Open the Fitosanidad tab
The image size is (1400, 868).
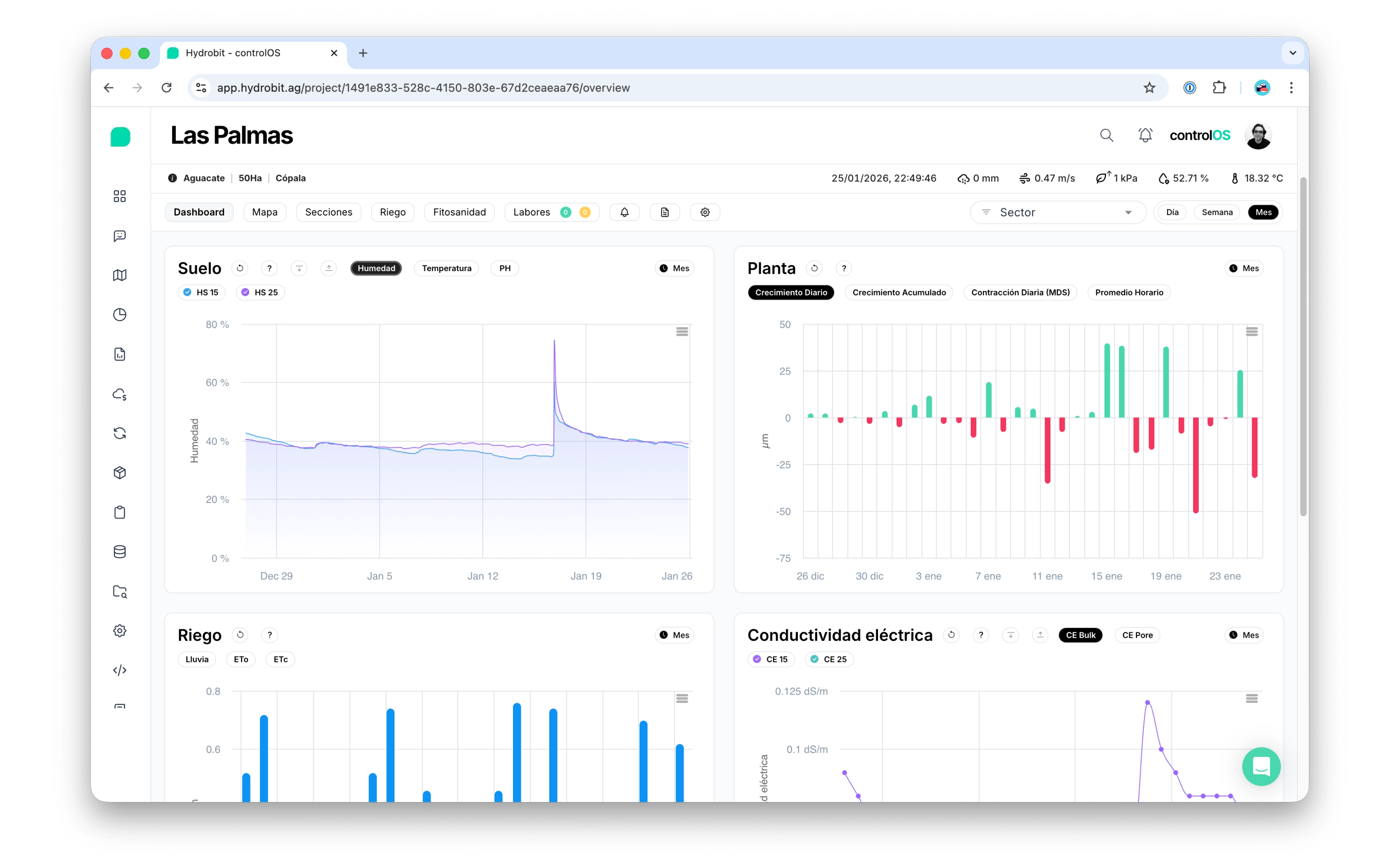(459, 212)
